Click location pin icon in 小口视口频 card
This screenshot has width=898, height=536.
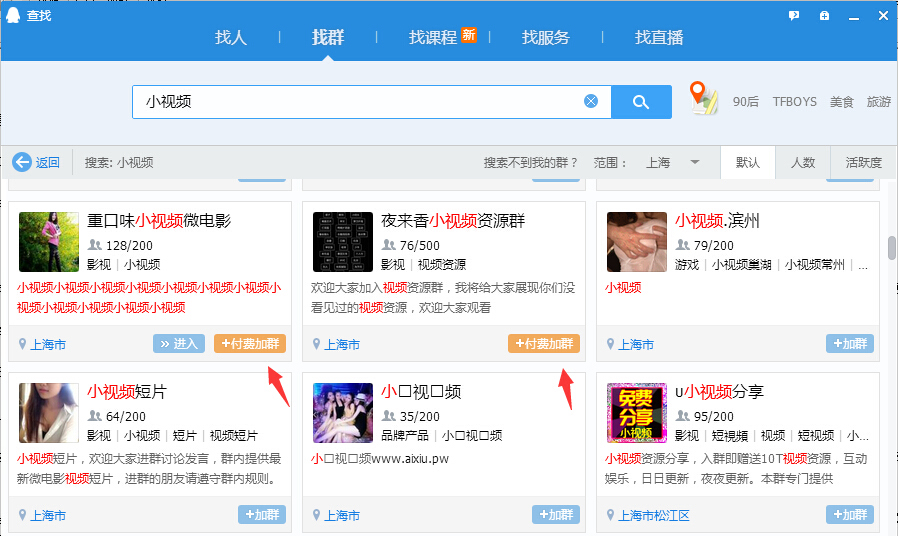tap(316, 515)
